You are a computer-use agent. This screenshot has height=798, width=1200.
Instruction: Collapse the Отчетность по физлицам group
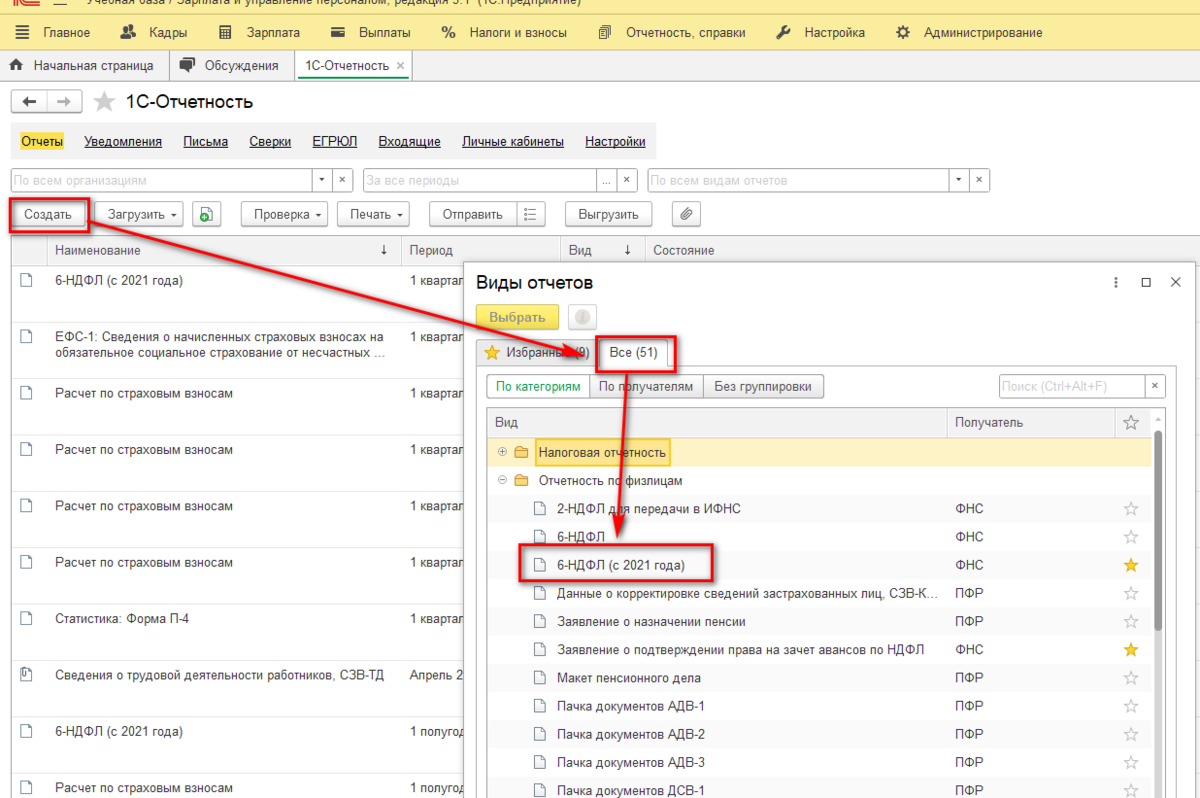502,481
